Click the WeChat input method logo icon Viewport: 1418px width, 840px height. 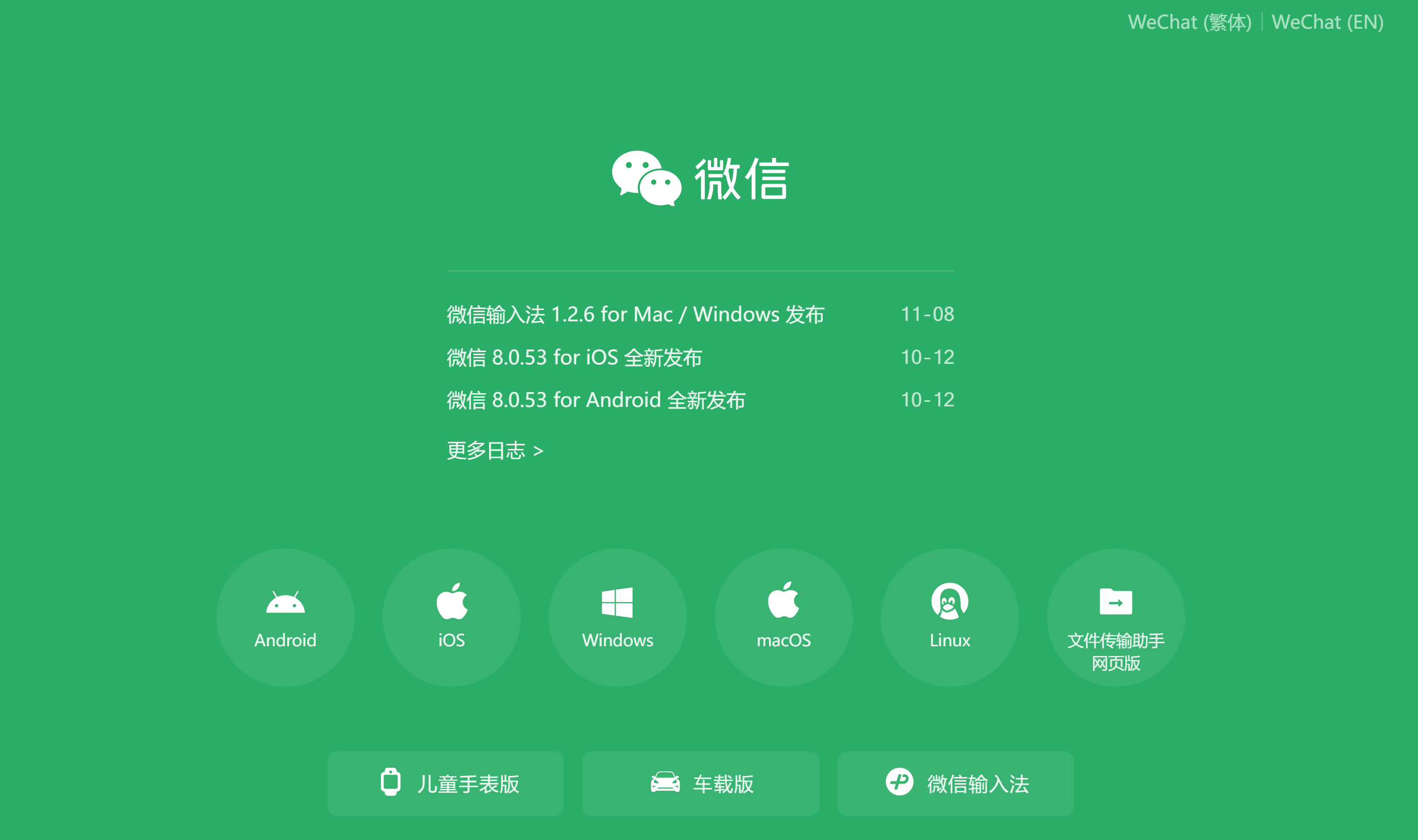900,782
